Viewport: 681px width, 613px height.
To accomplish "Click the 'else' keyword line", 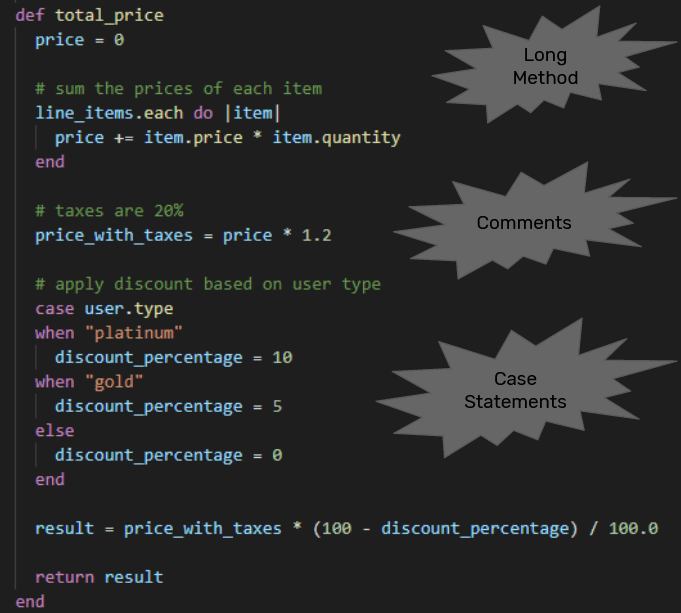I will (55, 431).
